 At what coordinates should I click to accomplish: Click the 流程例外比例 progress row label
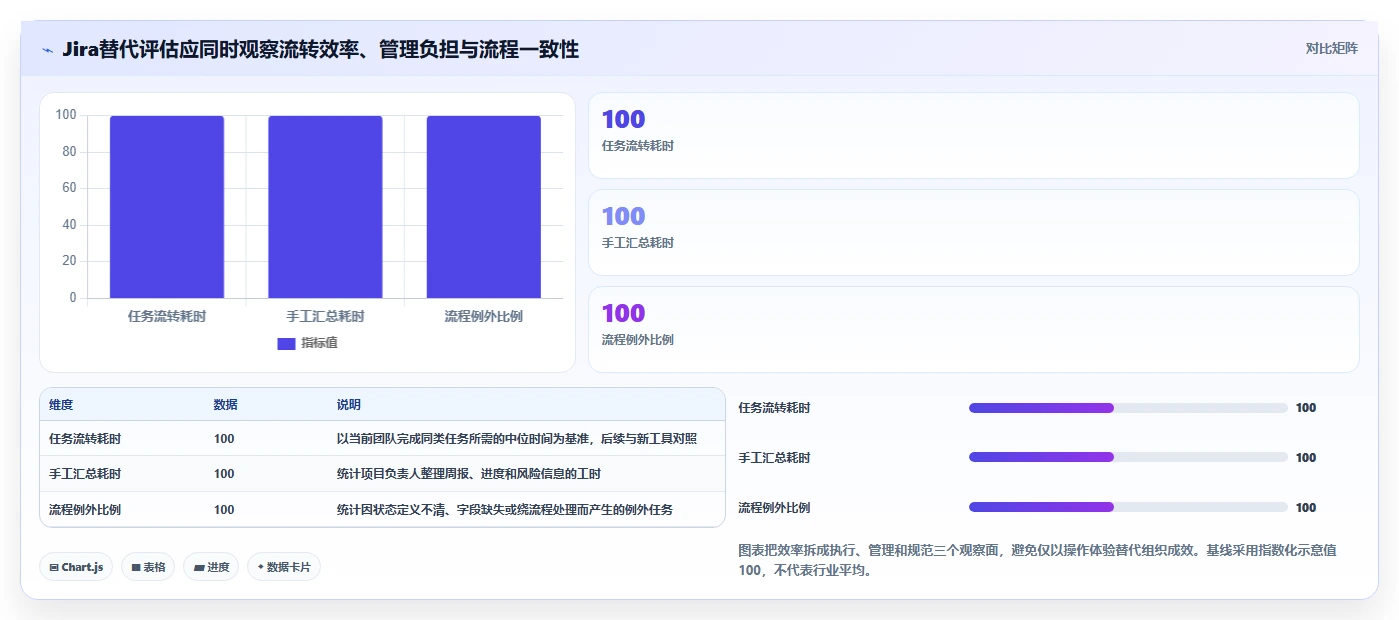tap(774, 508)
